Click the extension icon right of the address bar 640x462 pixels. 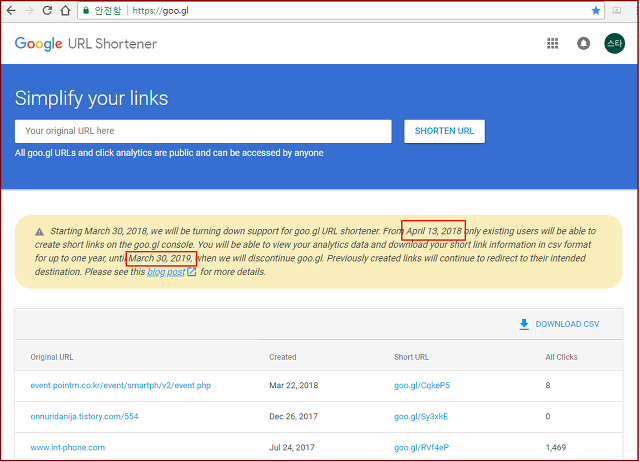617,11
